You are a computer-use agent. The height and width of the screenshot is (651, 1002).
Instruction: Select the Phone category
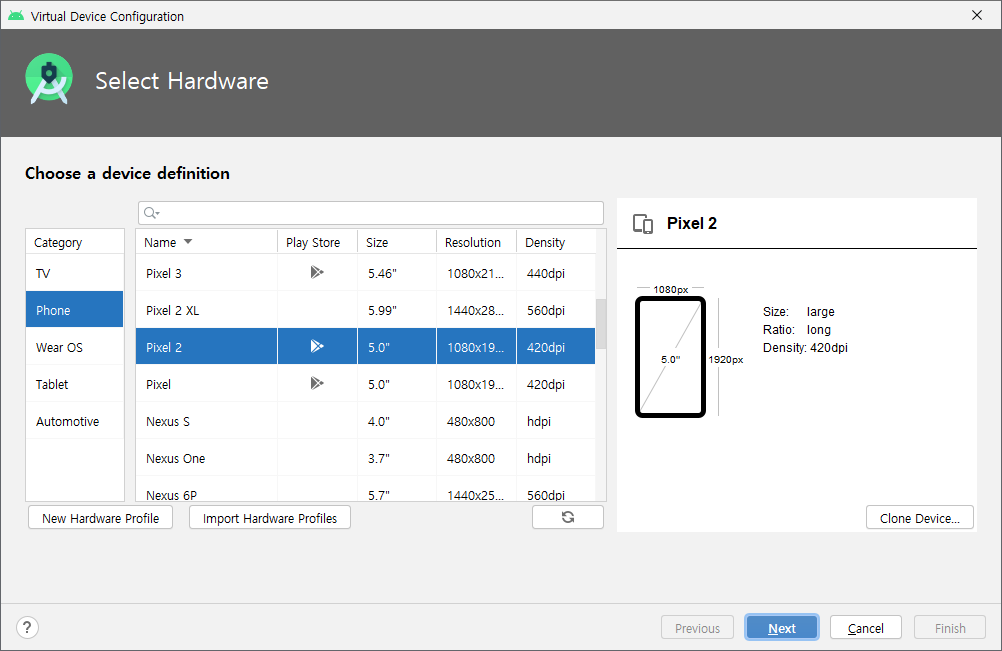click(x=75, y=310)
